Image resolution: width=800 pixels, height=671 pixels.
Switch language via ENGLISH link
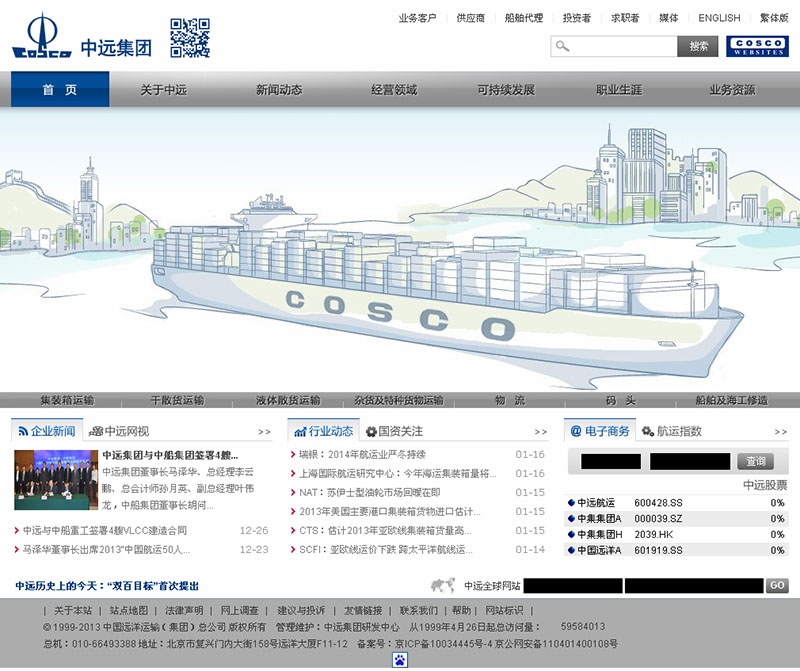(x=719, y=18)
